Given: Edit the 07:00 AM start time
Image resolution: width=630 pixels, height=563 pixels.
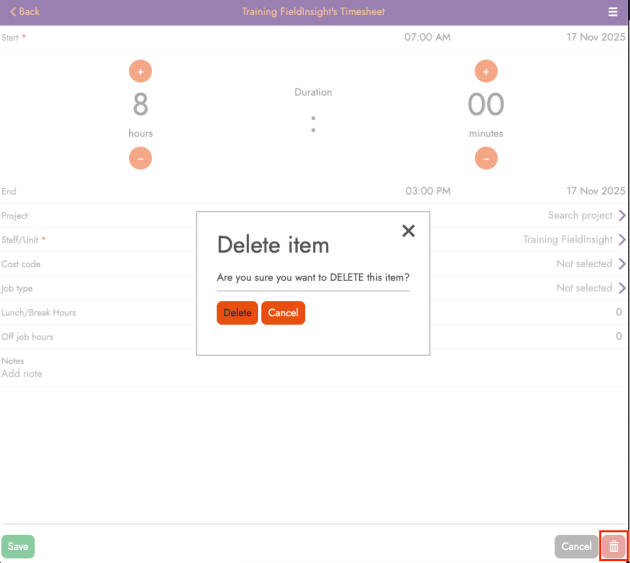Looking at the screenshot, I should pyautogui.click(x=427, y=37).
